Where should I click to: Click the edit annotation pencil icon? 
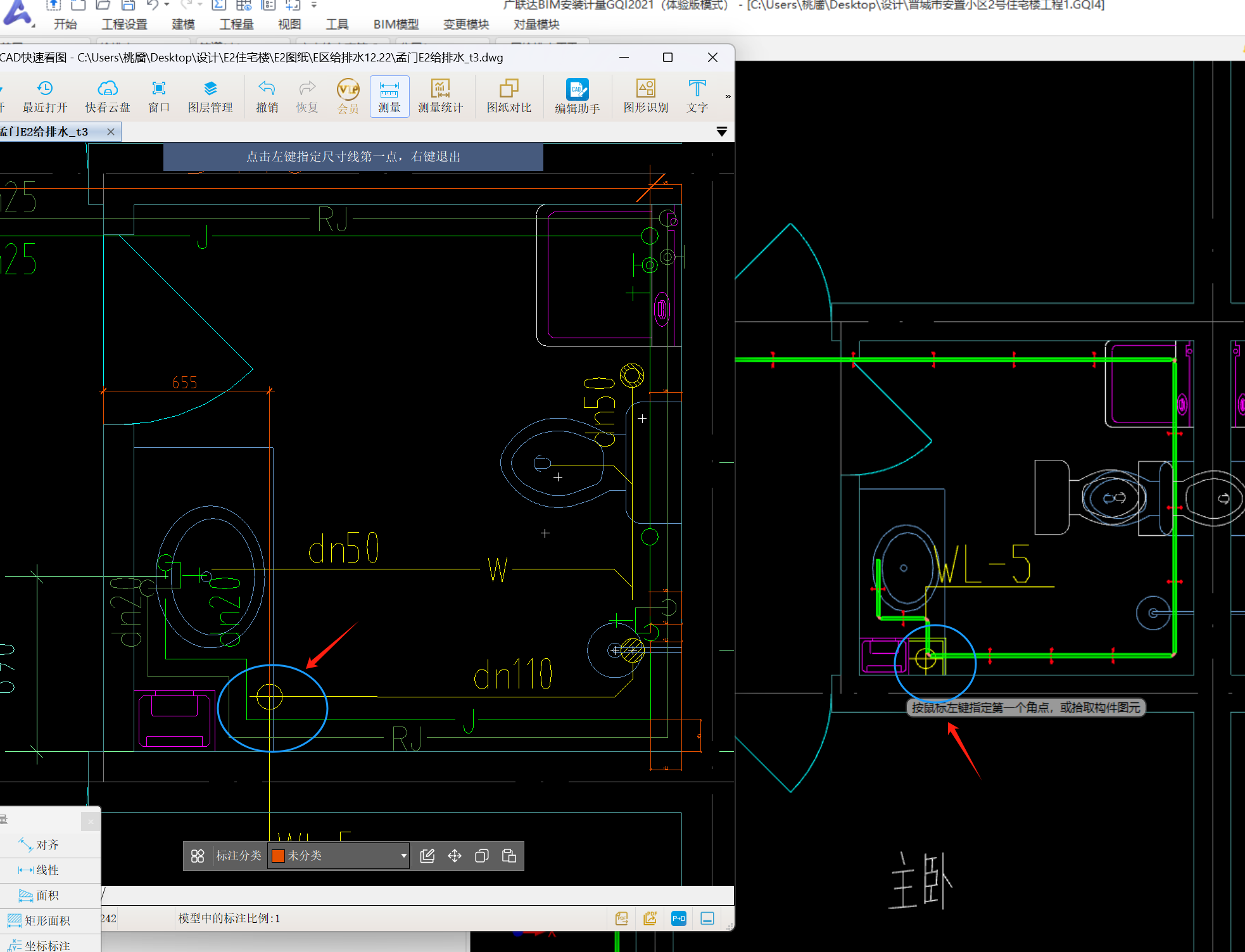(427, 856)
